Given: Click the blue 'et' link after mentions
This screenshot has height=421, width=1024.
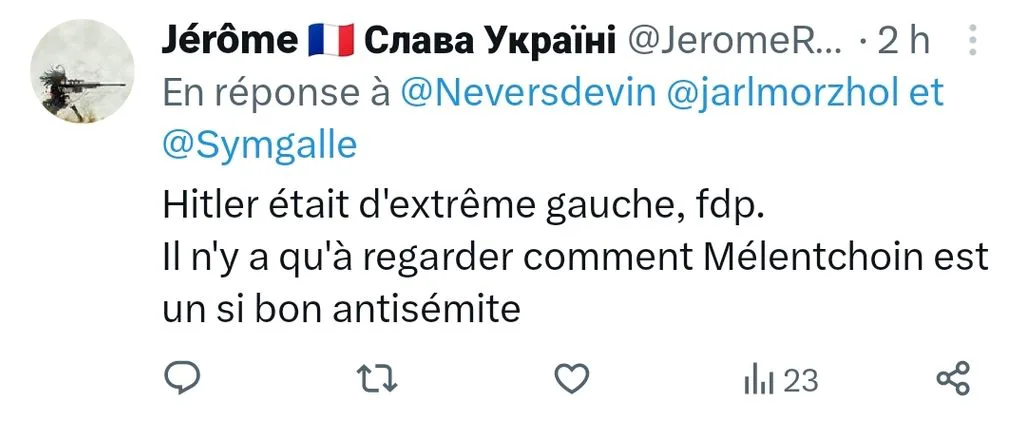Looking at the screenshot, I should [927, 95].
